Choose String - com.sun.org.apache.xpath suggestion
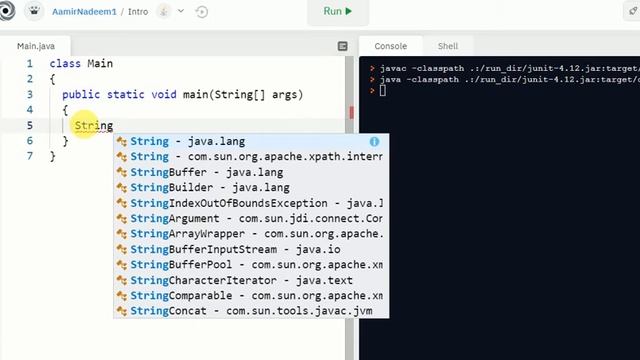Image resolution: width=640 pixels, height=360 pixels. (251, 157)
